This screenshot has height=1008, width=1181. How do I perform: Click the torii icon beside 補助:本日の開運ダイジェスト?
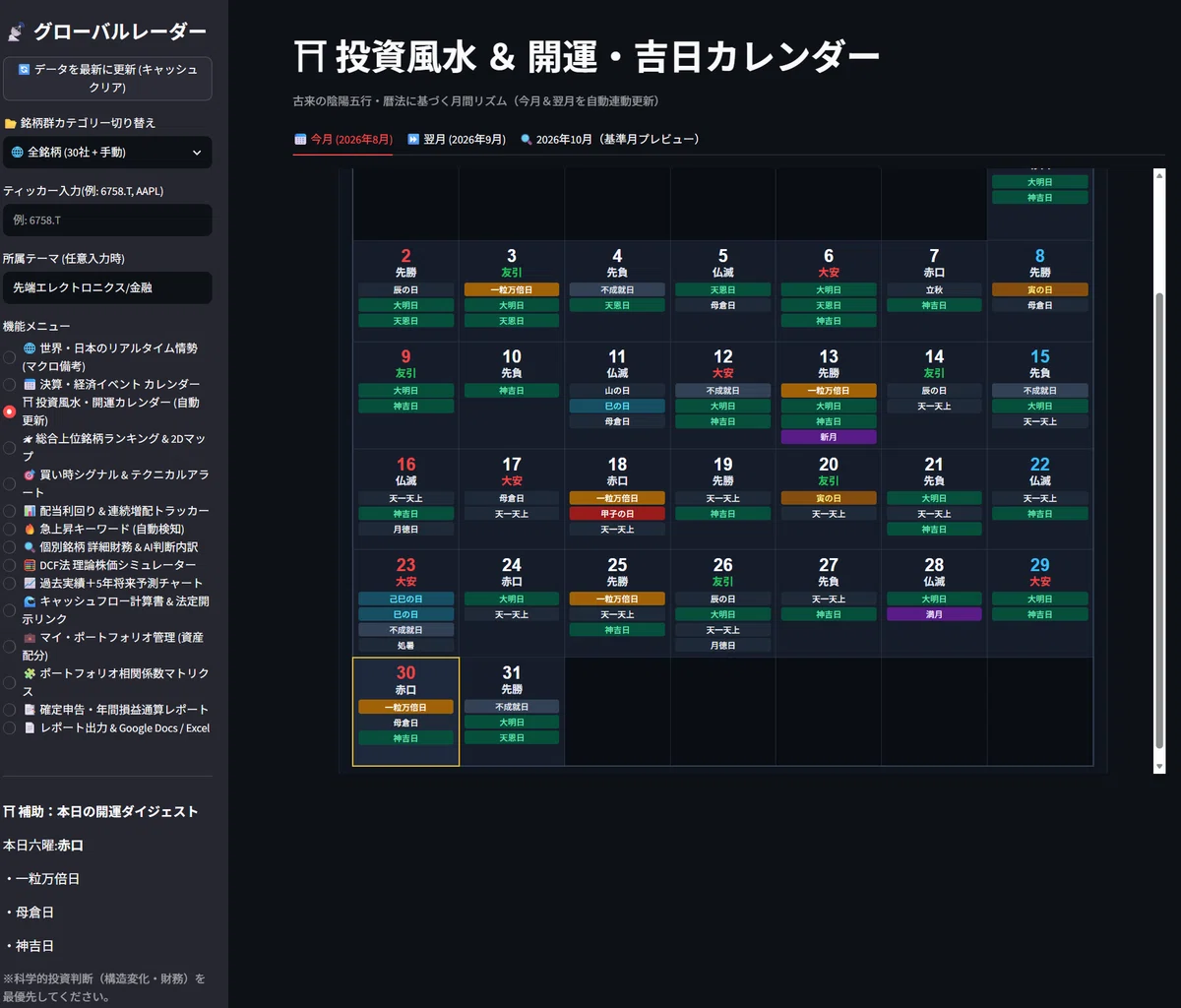pyautogui.click(x=9, y=812)
